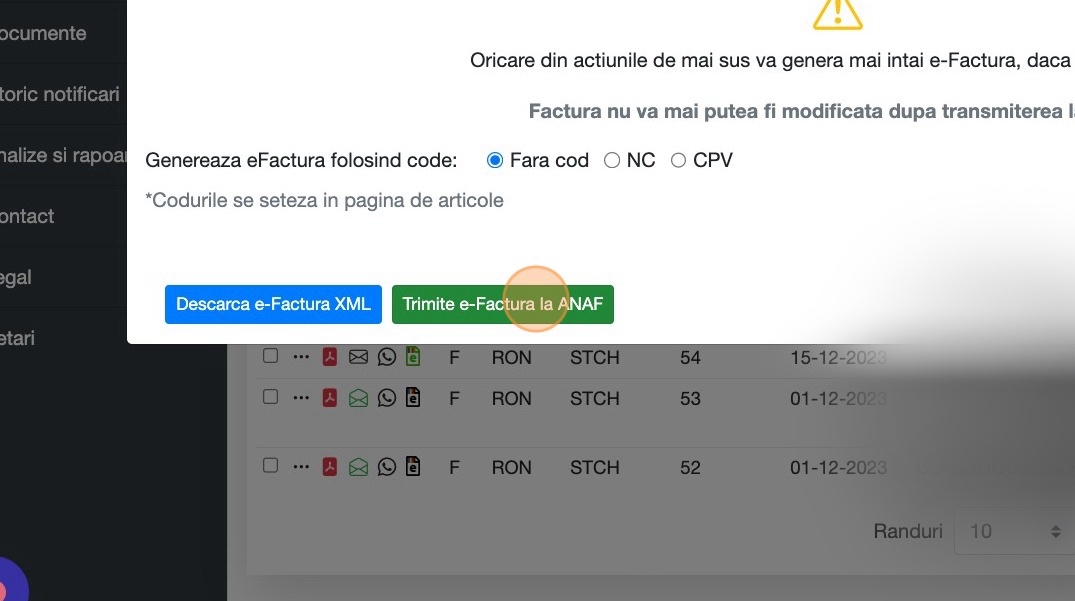Select the 'Fara cod' radio option
This screenshot has height=601, width=1075.
[495, 160]
